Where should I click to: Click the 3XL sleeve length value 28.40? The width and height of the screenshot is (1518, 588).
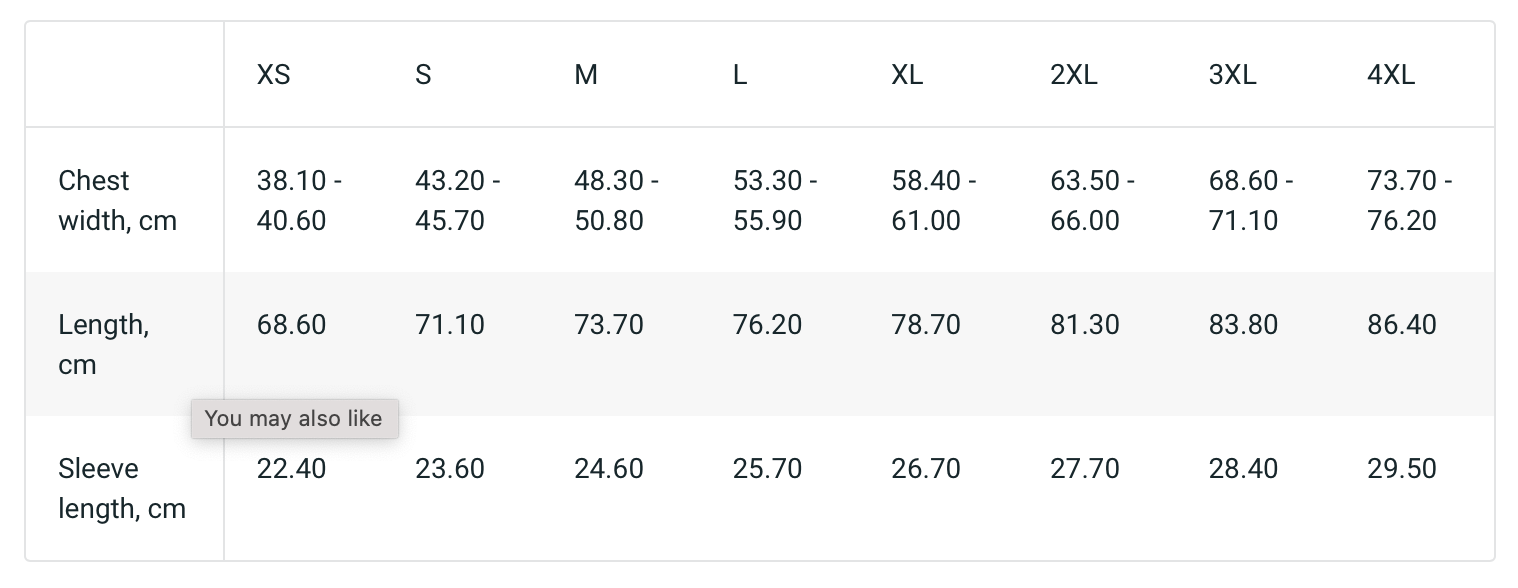pyautogui.click(x=1243, y=469)
